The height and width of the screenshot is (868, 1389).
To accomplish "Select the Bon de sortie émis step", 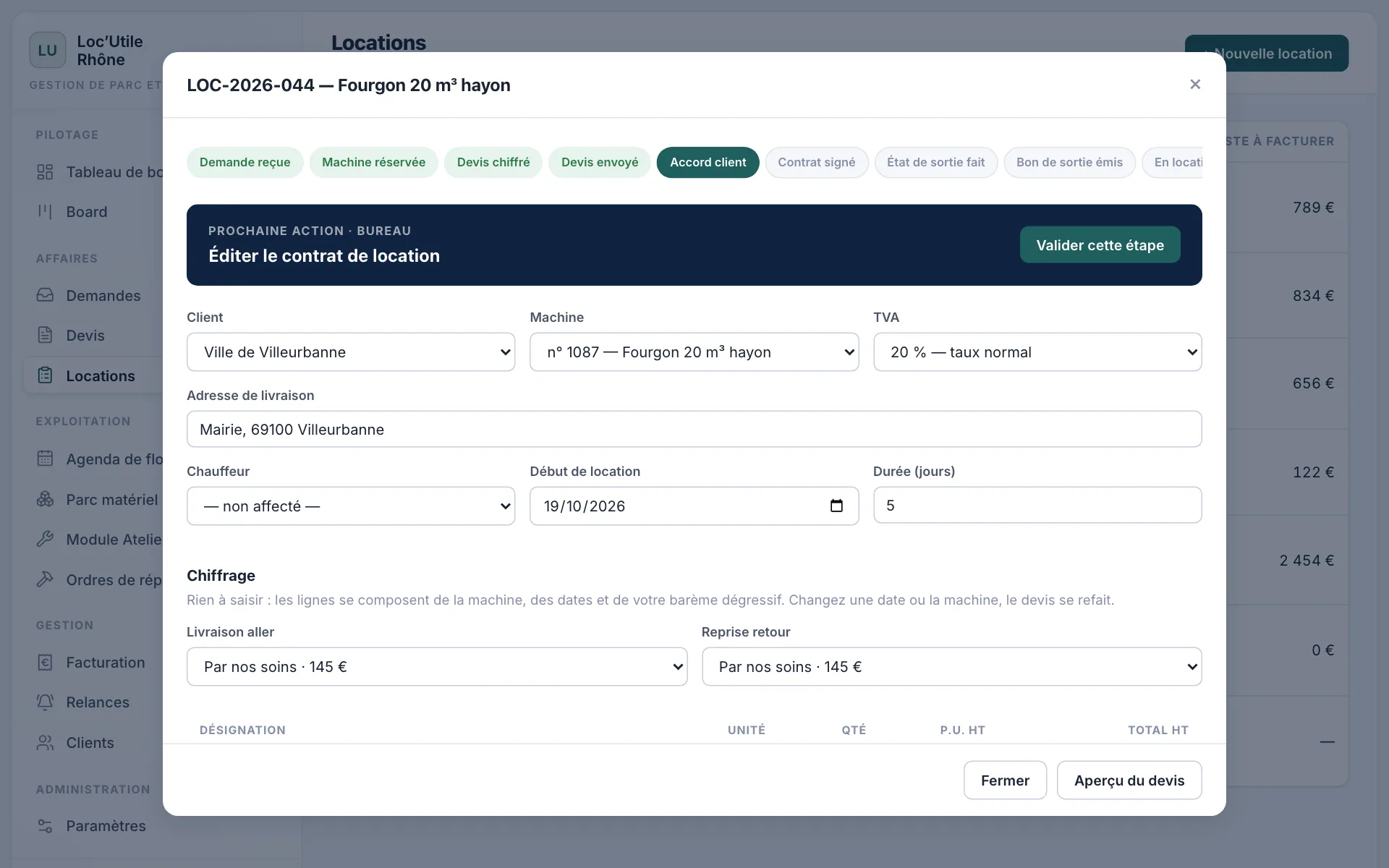I will click(x=1070, y=162).
